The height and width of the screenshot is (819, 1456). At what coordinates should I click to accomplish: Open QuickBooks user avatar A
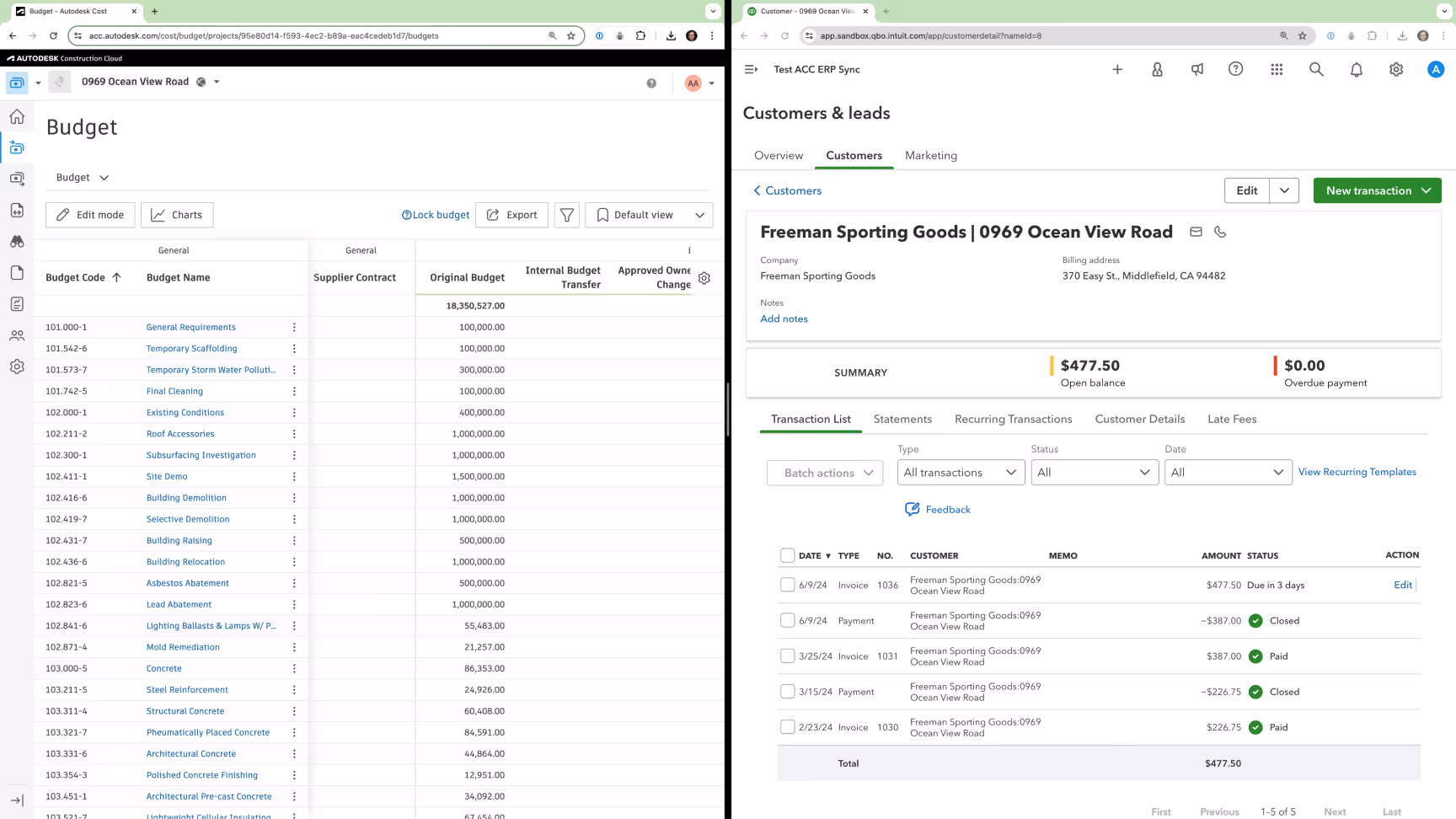pos(1436,69)
